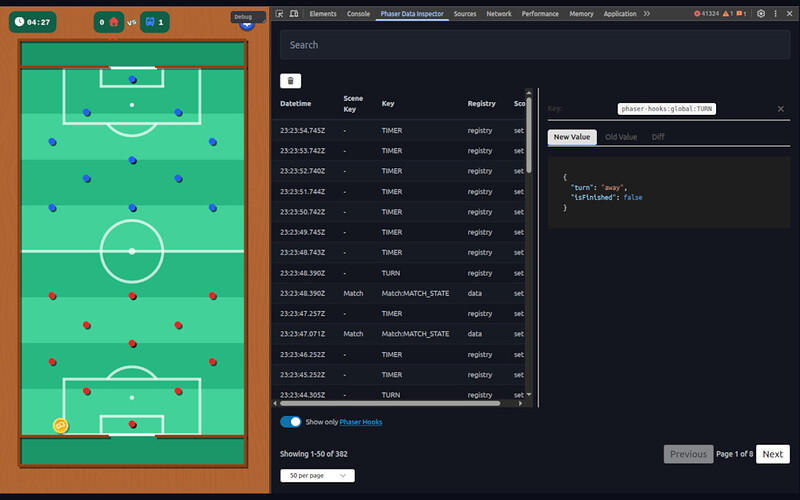Click the red goalkeeper piece

(x=132, y=424)
